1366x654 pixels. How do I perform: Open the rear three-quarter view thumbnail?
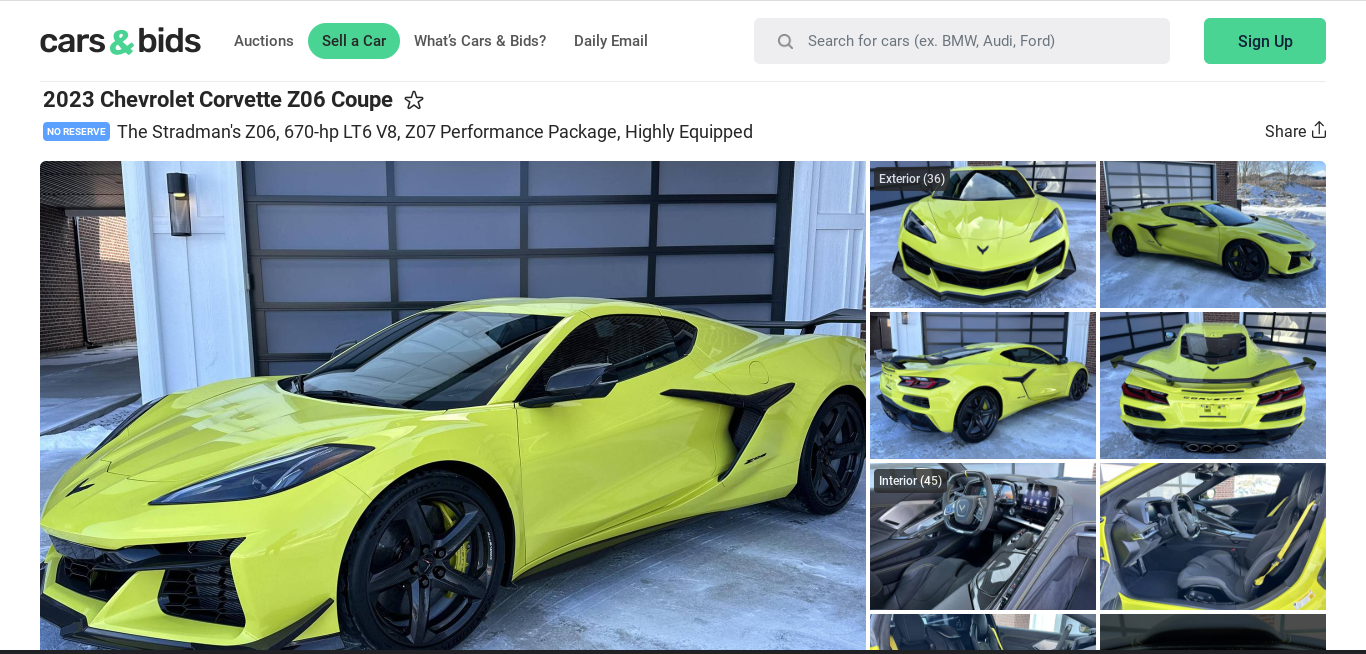[x=983, y=385]
